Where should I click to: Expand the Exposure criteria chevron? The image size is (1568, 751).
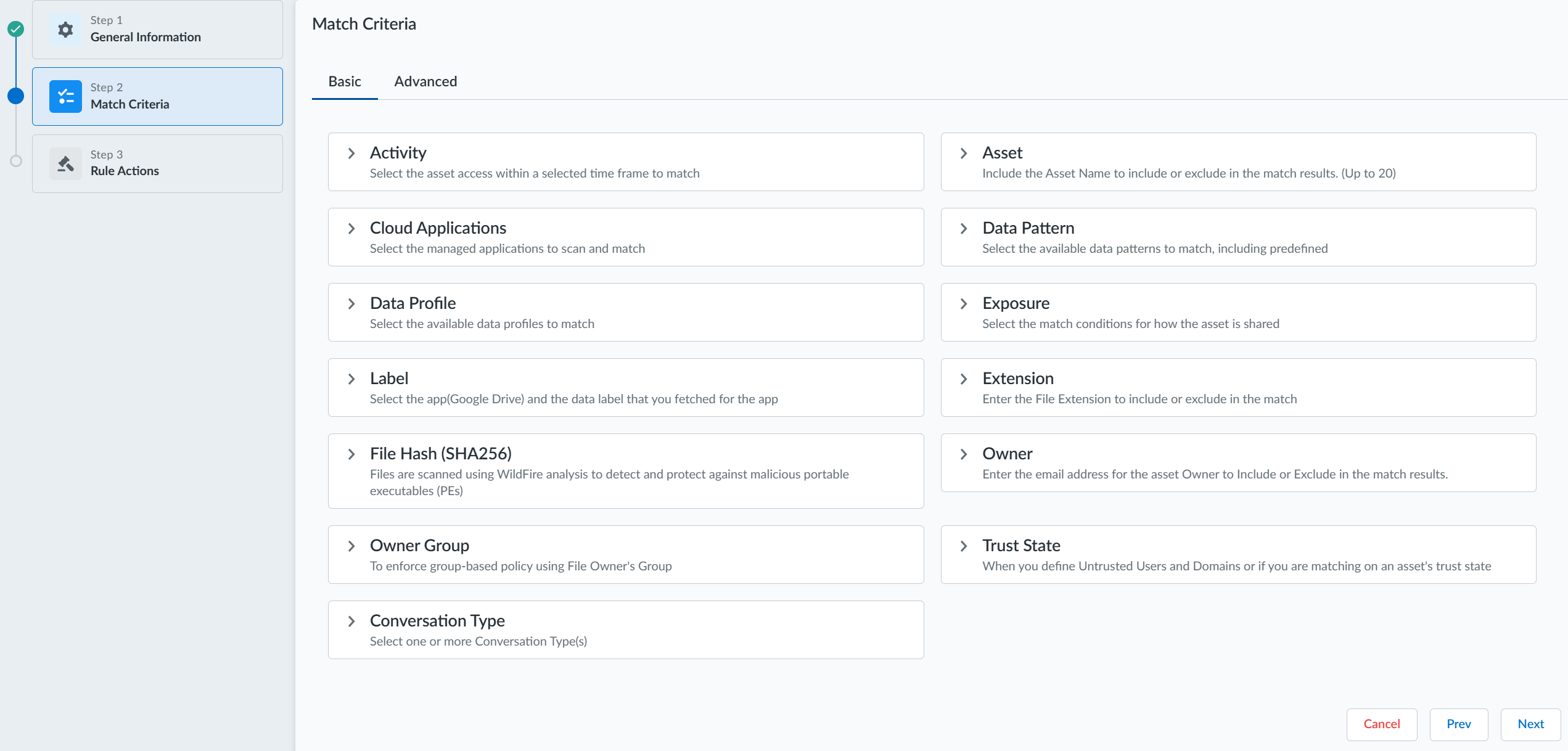coord(964,303)
